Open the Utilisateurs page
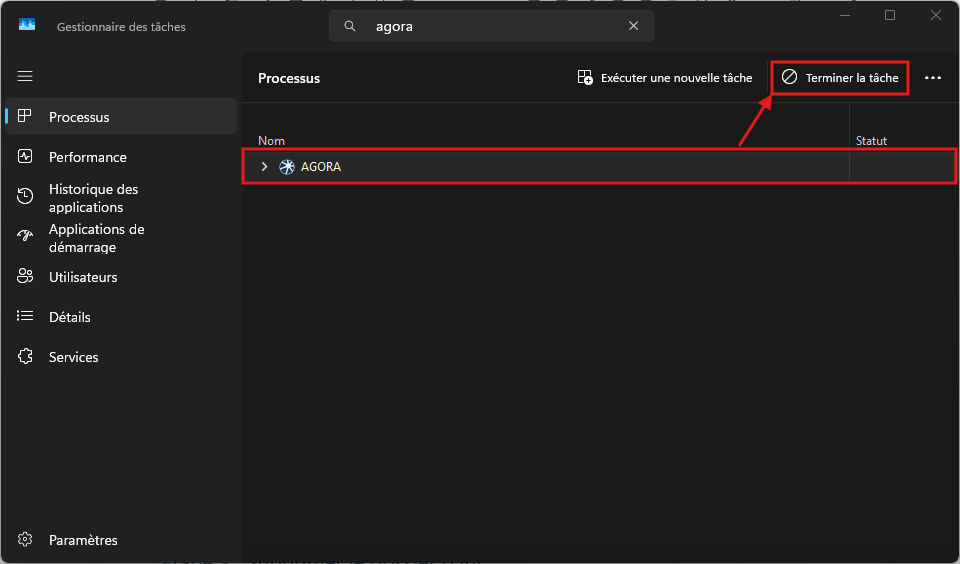The height and width of the screenshot is (564, 960). pyautogui.click(x=121, y=277)
